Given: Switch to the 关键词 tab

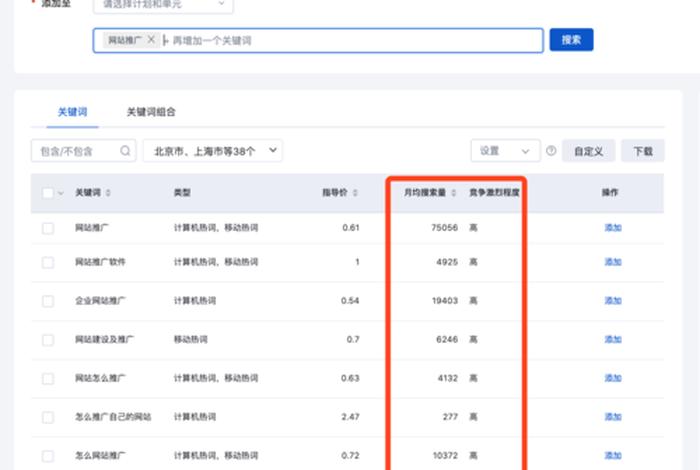Looking at the screenshot, I should point(72,112).
